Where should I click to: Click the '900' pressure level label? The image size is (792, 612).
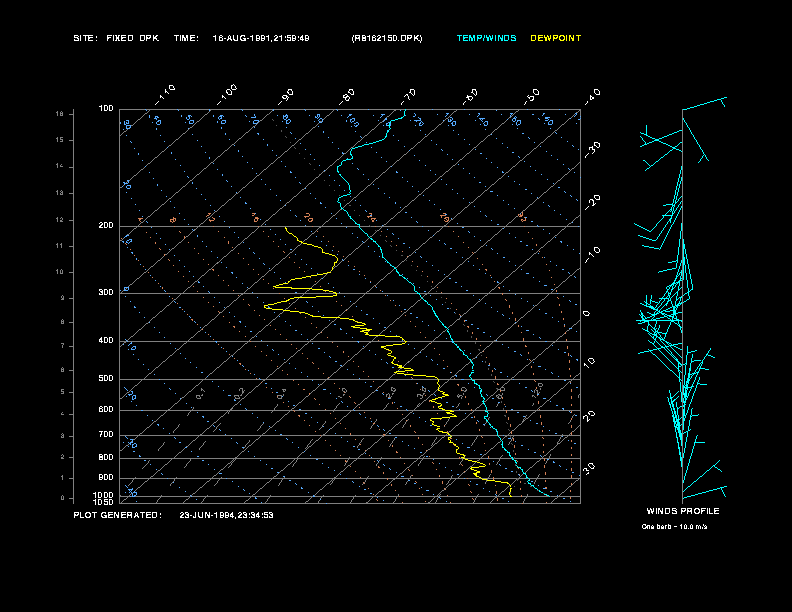click(x=106, y=478)
